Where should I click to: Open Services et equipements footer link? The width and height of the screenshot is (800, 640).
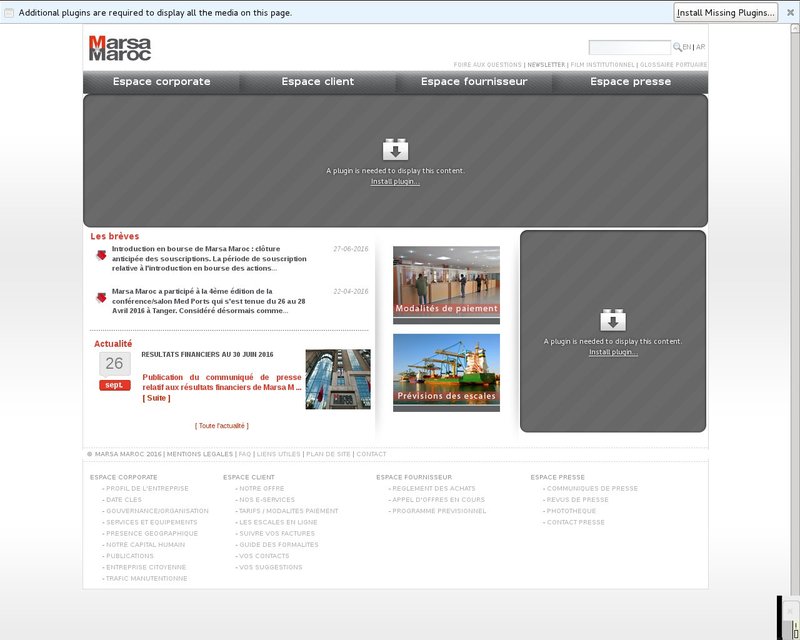152,522
